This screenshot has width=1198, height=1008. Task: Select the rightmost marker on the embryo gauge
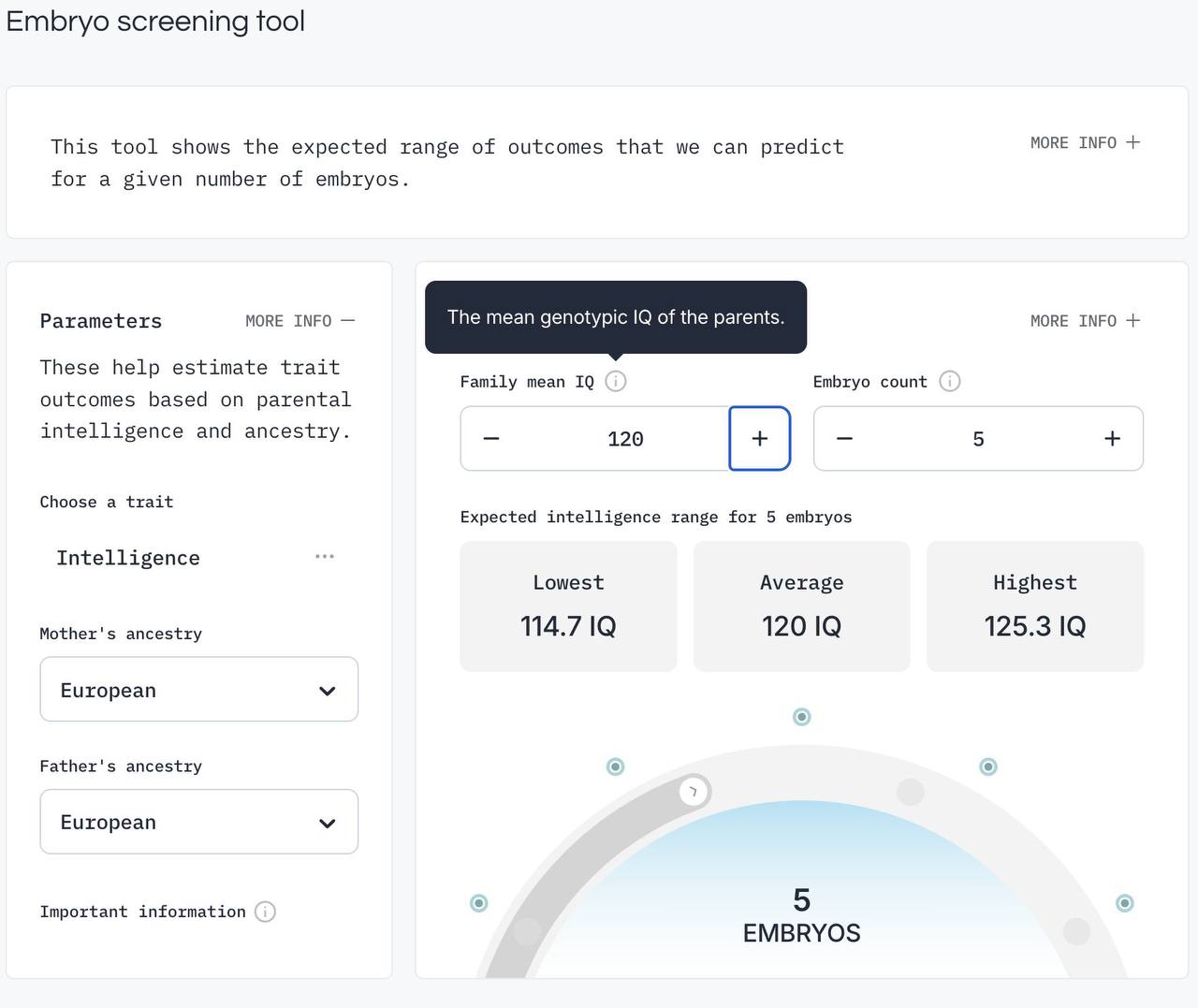1124,903
